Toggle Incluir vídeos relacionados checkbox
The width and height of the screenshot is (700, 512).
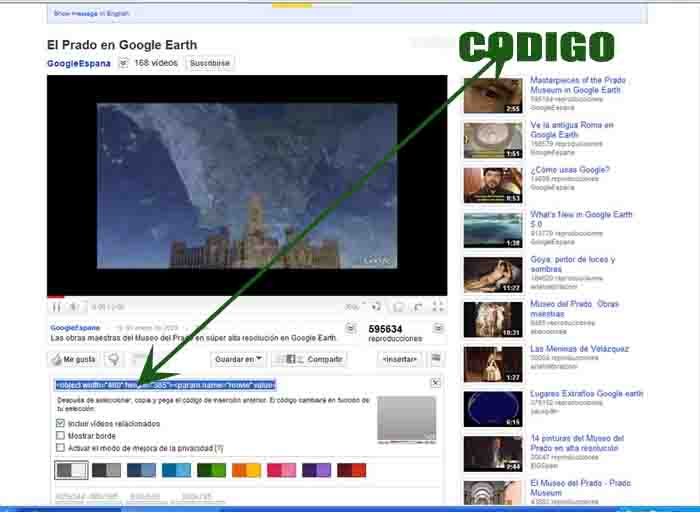61,423
